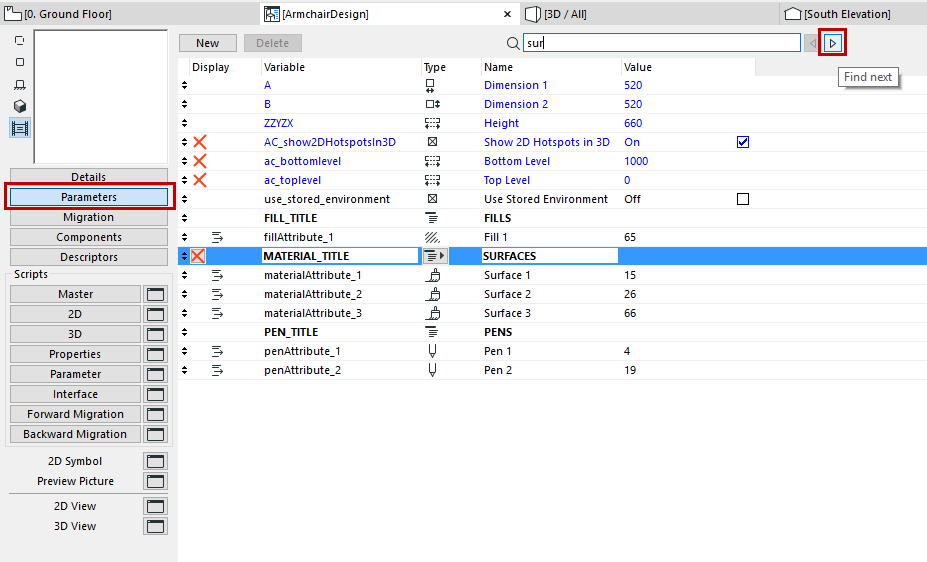Open Interface script in a new window

point(155,395)
